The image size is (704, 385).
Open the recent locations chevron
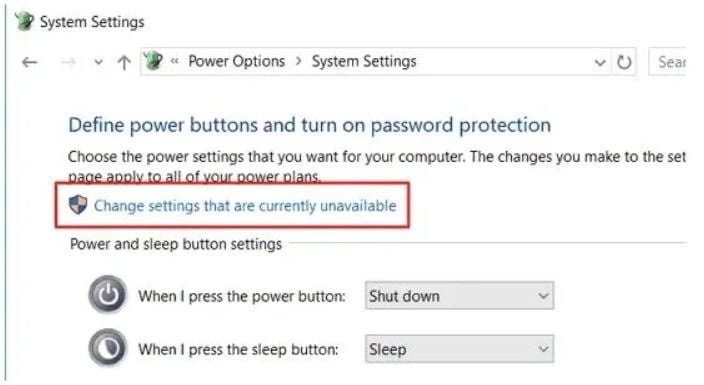coord(98,62)
